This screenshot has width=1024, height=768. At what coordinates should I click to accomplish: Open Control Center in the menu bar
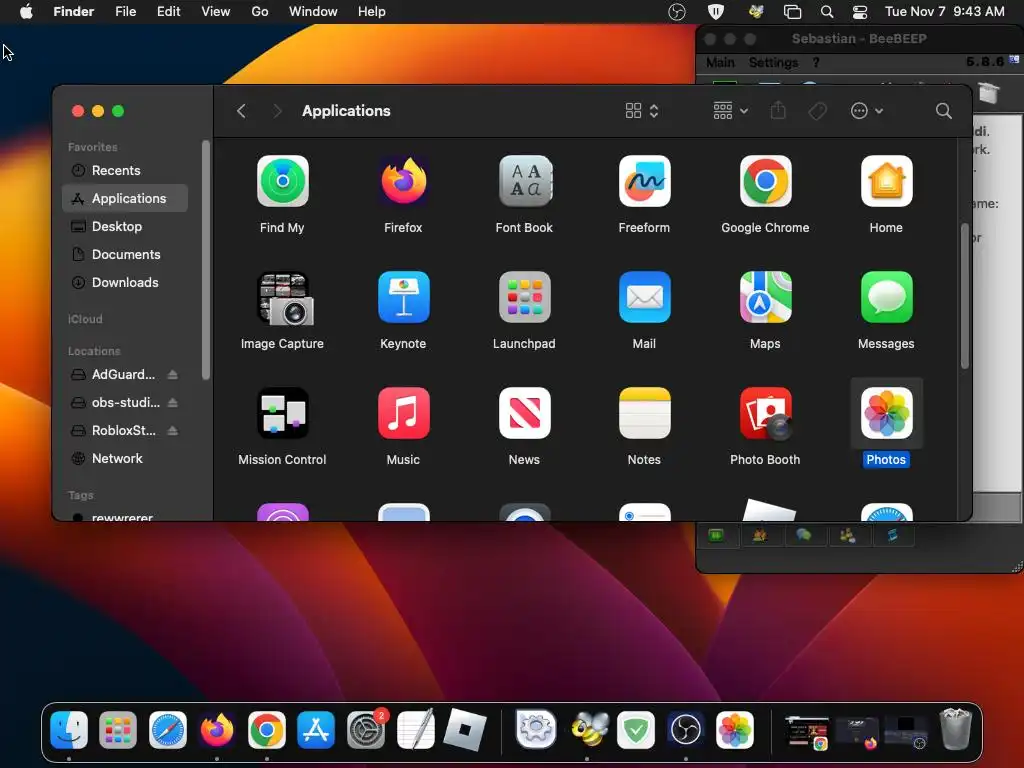coord(859,12)
